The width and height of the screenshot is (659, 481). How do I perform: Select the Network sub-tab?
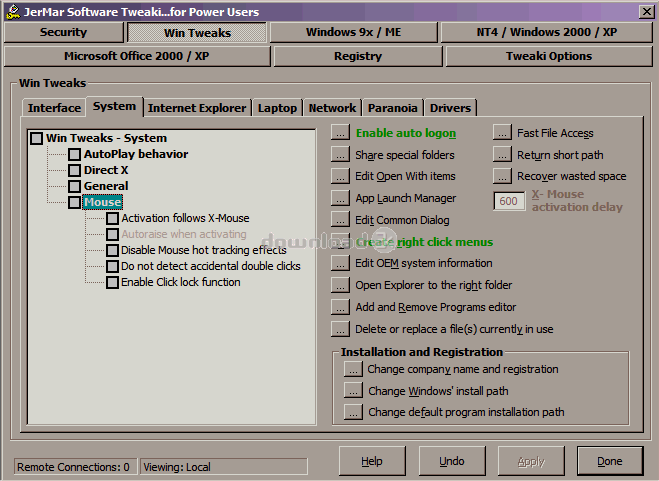click(332, 108)
